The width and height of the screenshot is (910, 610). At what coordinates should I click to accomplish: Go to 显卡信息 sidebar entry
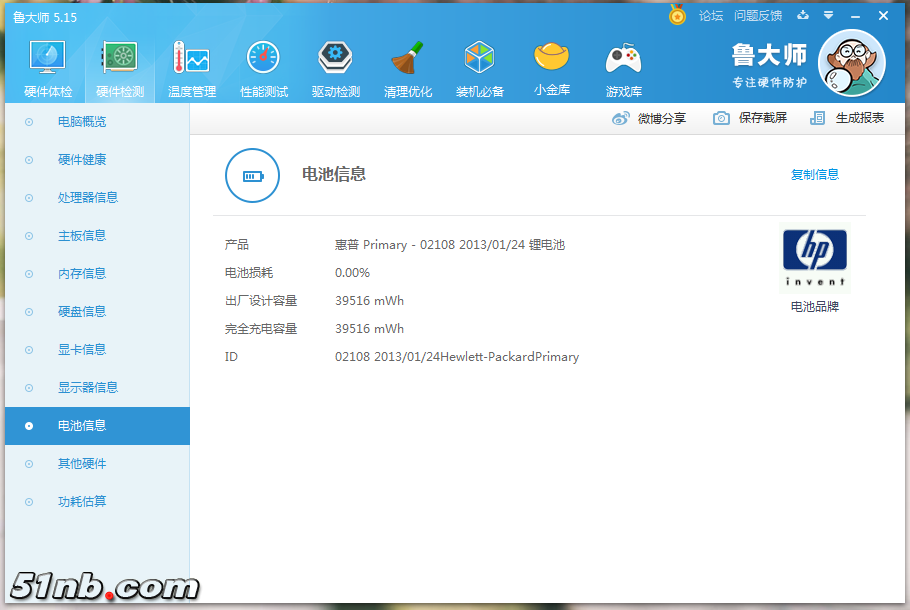(82, 350)
